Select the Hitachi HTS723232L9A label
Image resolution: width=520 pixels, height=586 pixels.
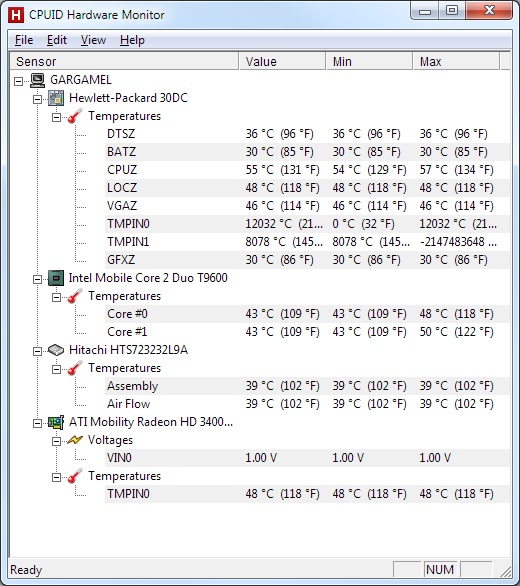(128, 350)
